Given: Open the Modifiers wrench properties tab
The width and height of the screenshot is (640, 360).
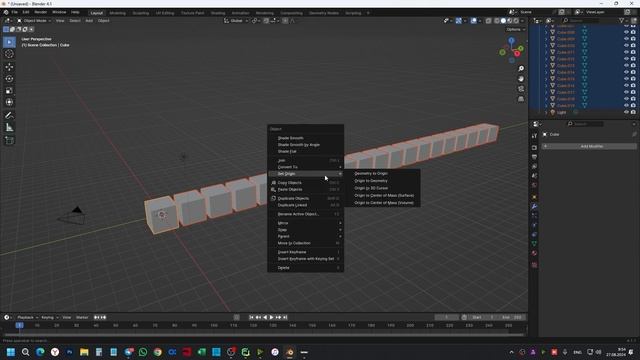Looking at the screenshot, I should click(x=534, y=207).
